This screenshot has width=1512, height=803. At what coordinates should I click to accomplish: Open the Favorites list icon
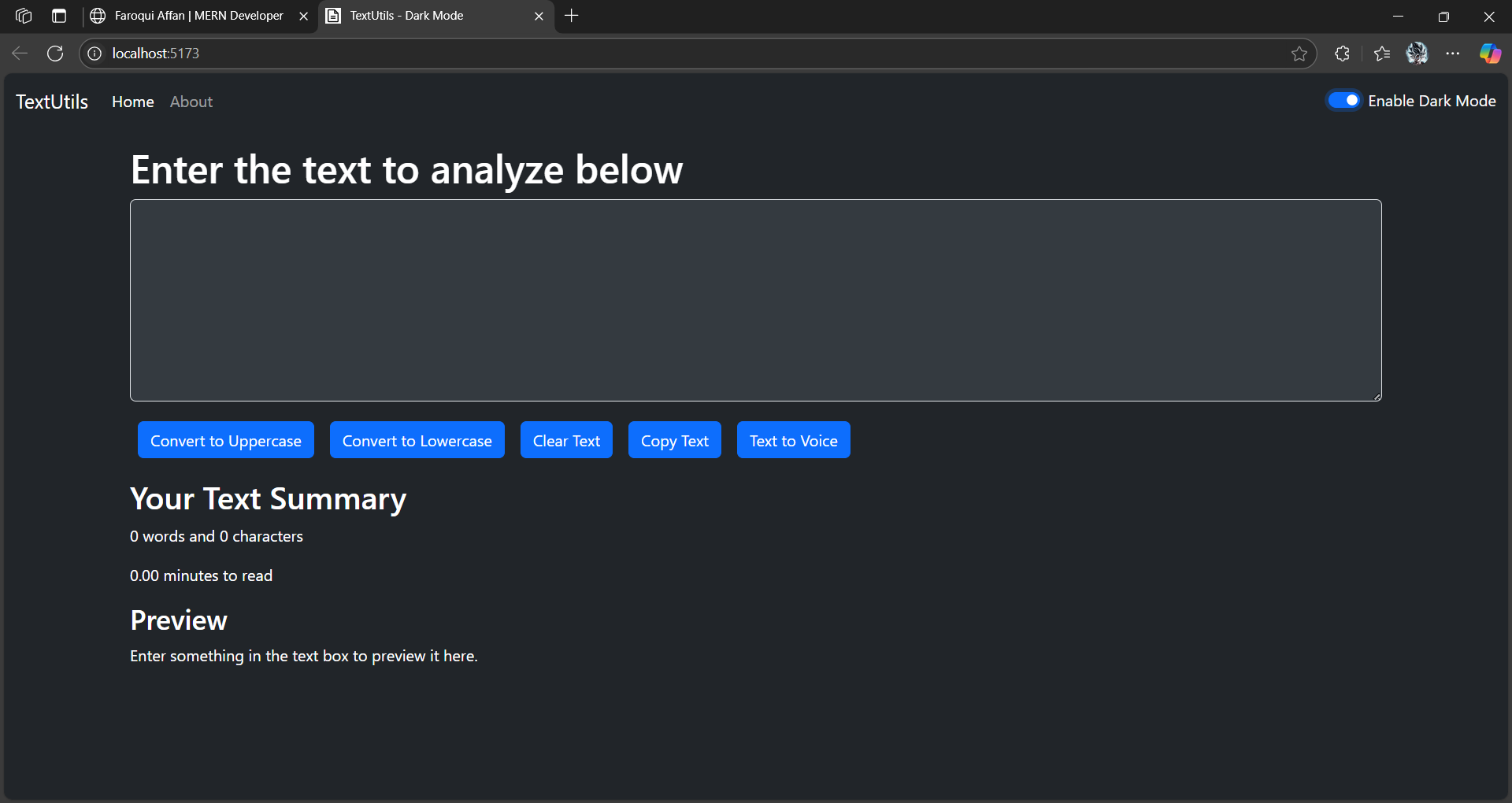point(1382,54)
